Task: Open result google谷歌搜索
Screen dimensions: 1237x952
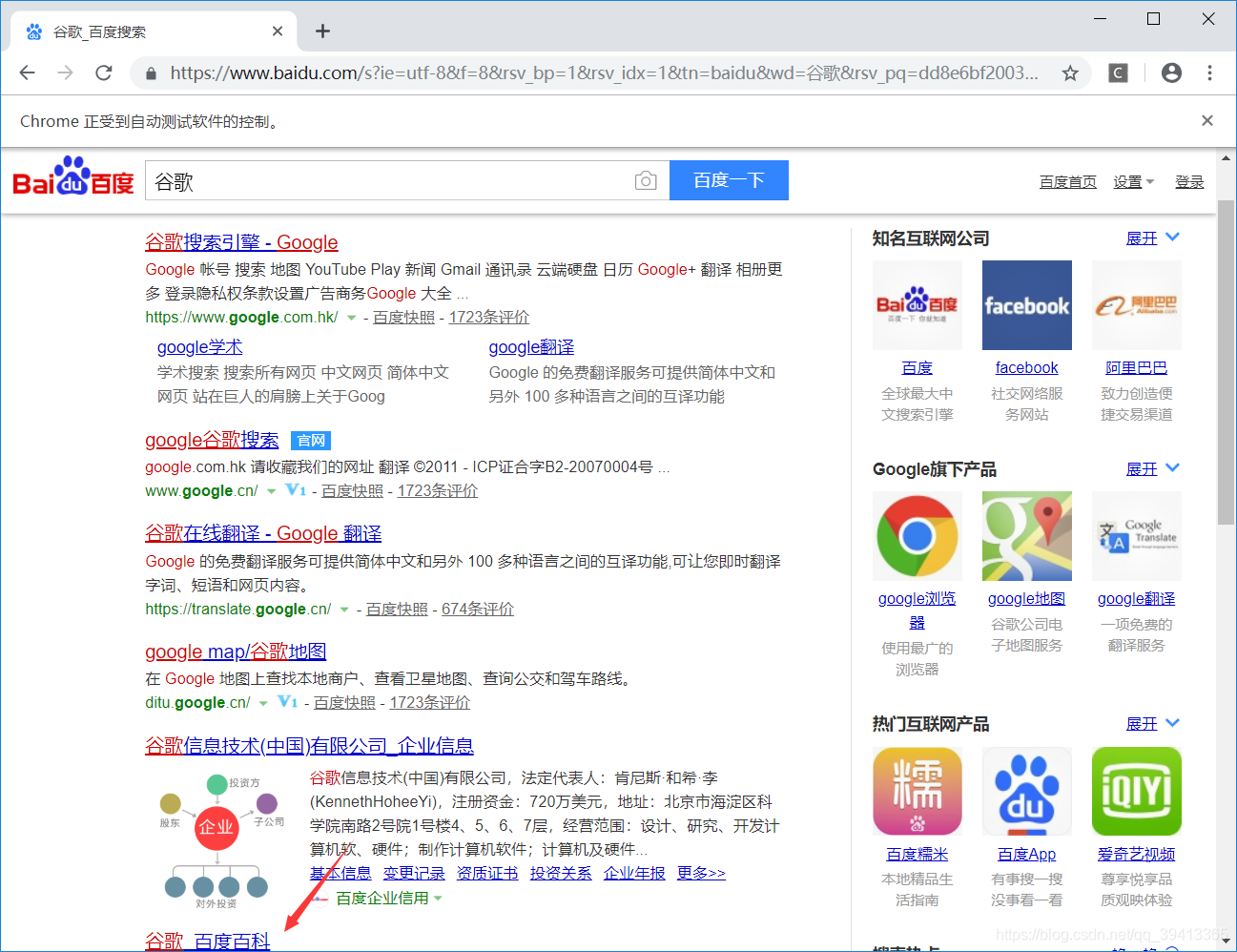Action: click(x=212, y=440)
